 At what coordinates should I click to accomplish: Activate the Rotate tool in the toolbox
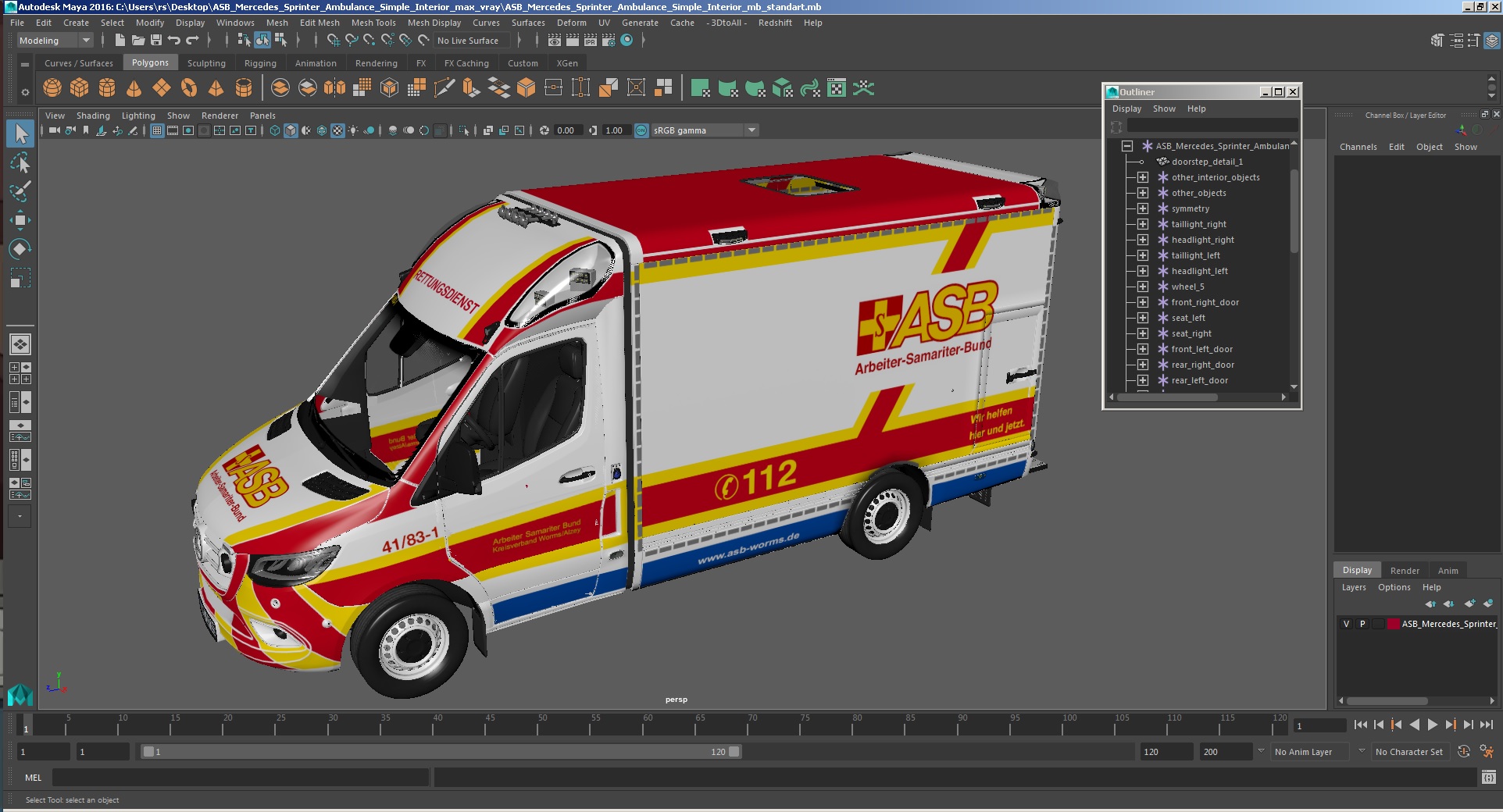pos(20,249)
